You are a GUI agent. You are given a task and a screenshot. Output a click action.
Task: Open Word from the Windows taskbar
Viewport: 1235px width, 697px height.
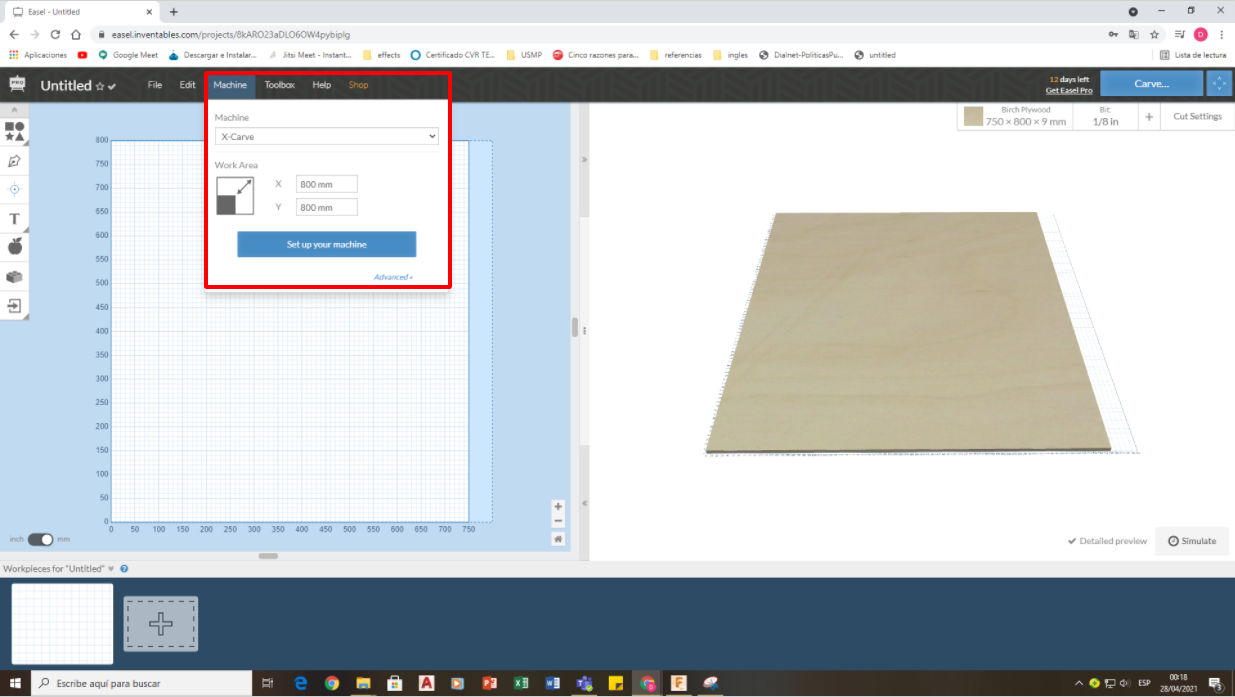pyautogui.click(x=552, y=683)
